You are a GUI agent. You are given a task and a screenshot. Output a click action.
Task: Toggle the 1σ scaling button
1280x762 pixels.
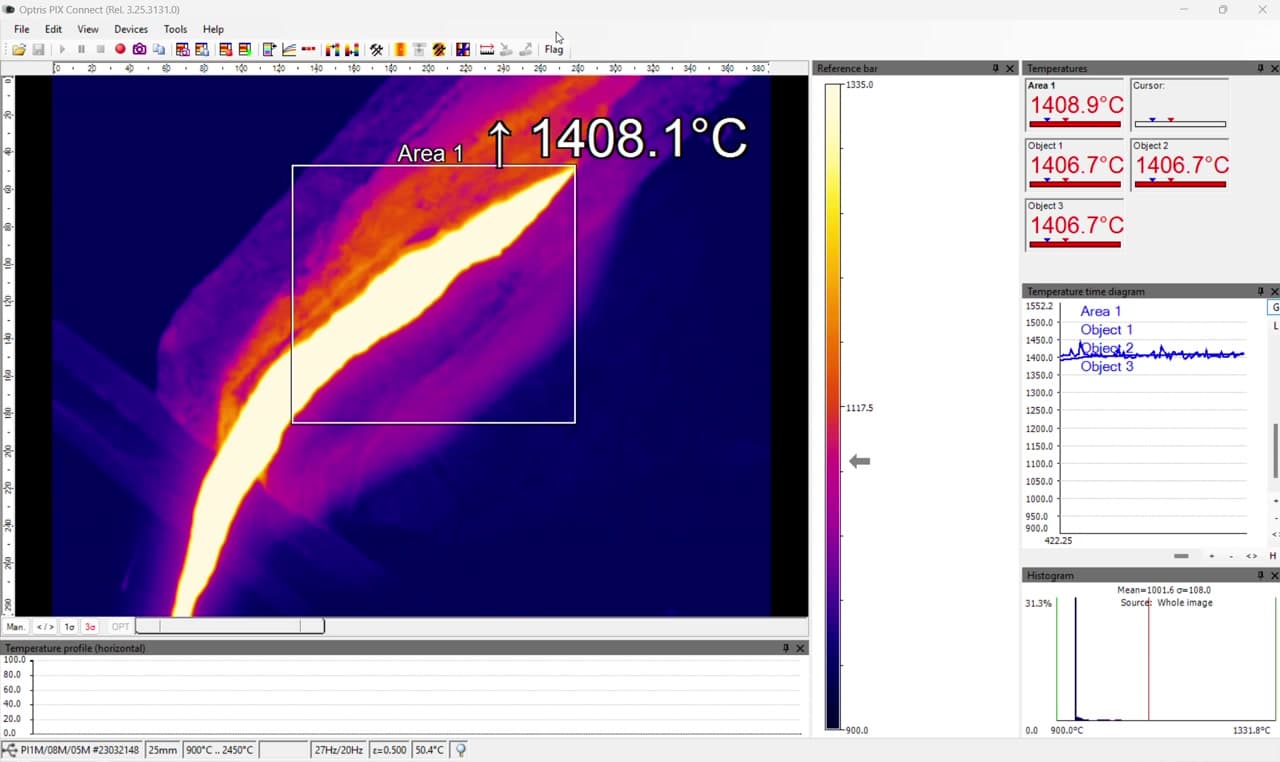tap(69, 627)
